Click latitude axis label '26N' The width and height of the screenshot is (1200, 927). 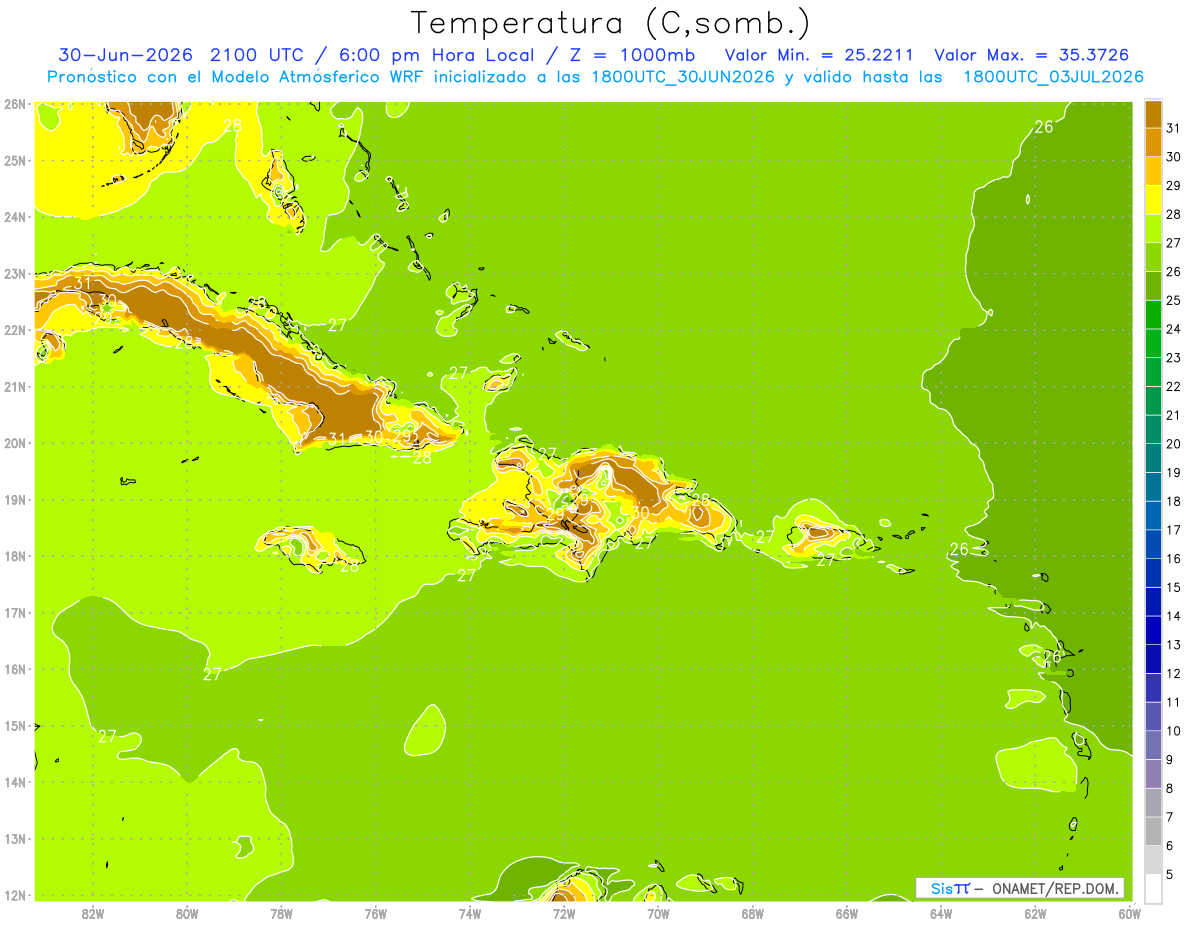[15, 104]
